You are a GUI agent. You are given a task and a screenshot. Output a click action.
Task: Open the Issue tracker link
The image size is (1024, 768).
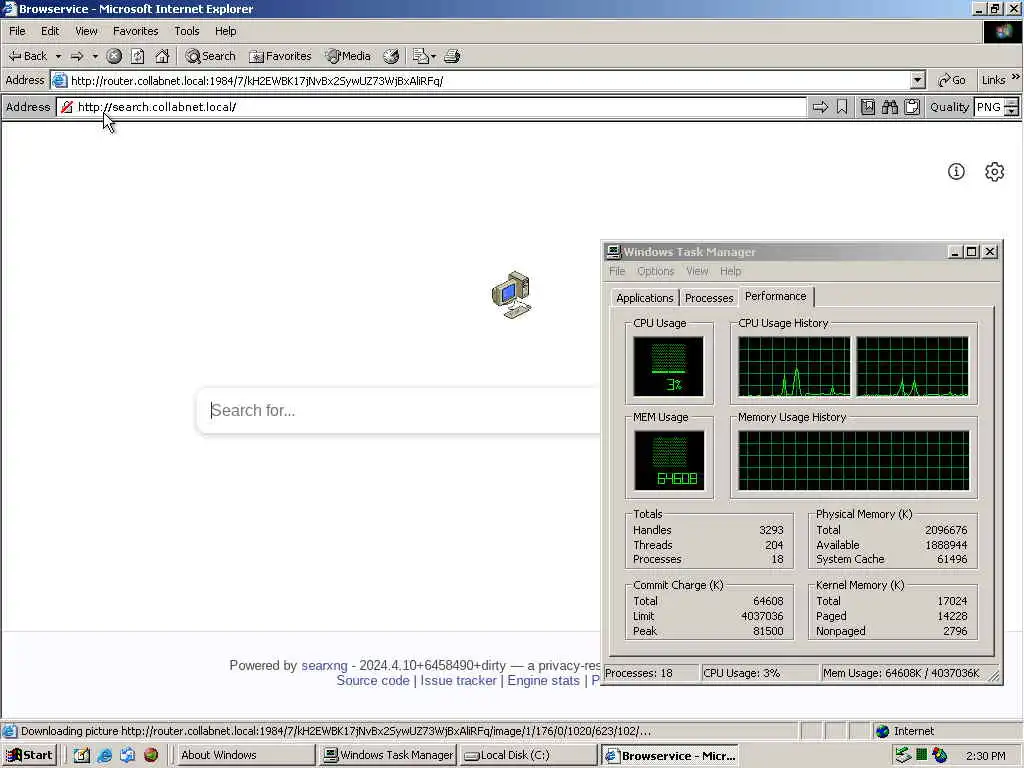click(x=458, y=680)
